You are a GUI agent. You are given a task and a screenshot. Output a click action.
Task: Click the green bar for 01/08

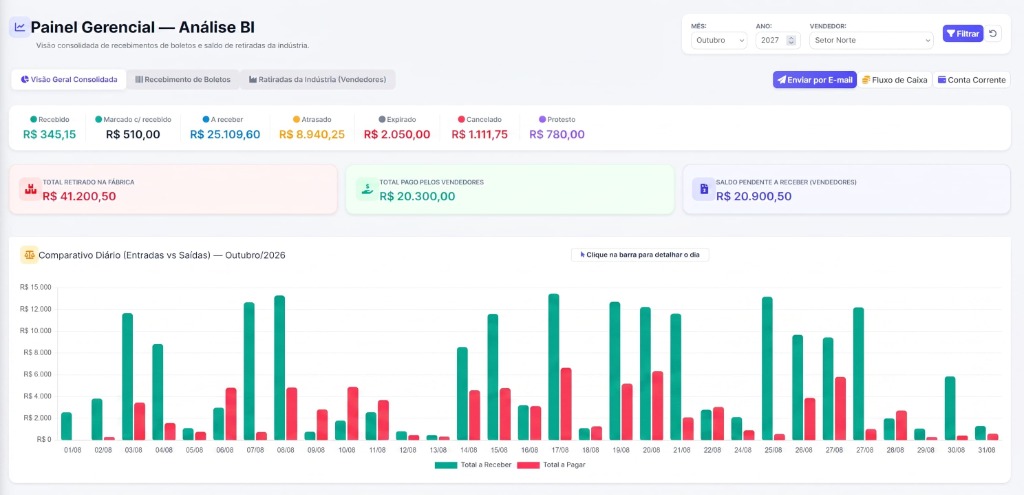point(66,426)
